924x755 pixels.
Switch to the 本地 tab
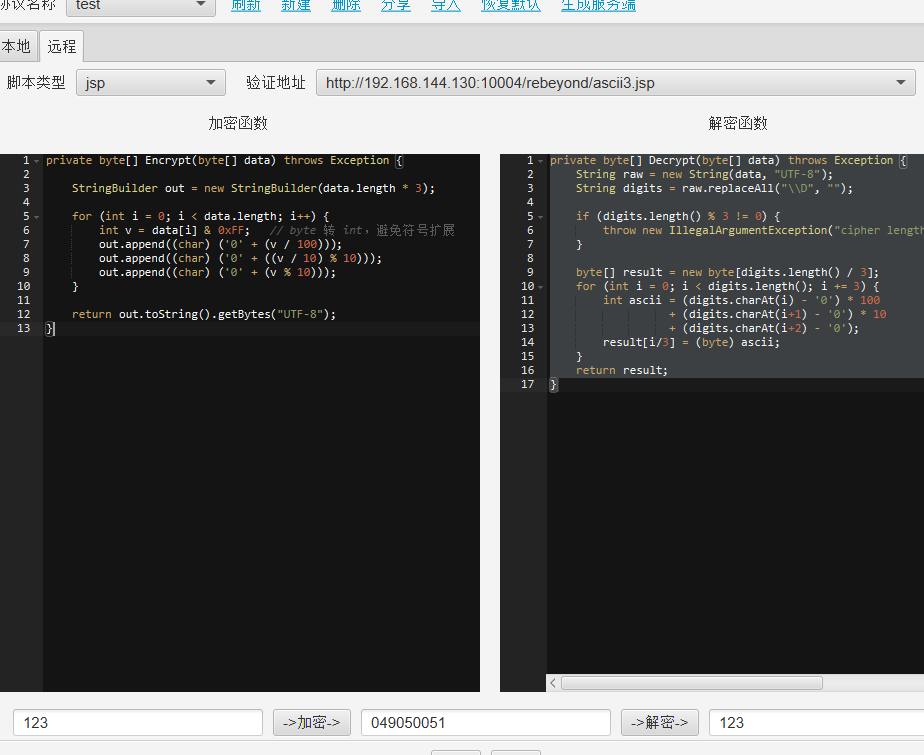coord(16,46)
